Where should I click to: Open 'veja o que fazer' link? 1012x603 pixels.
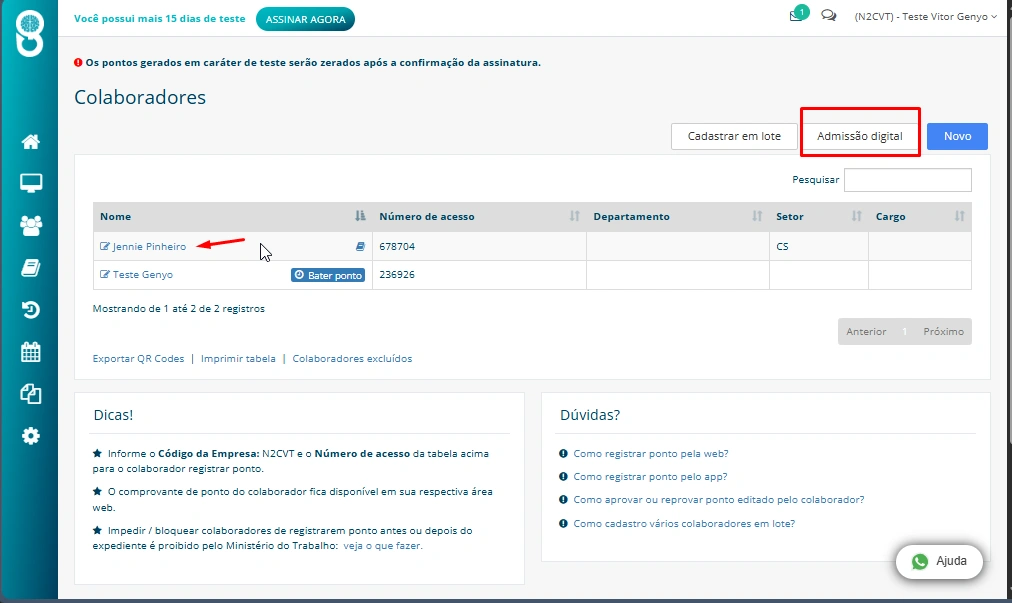point(383,546)
